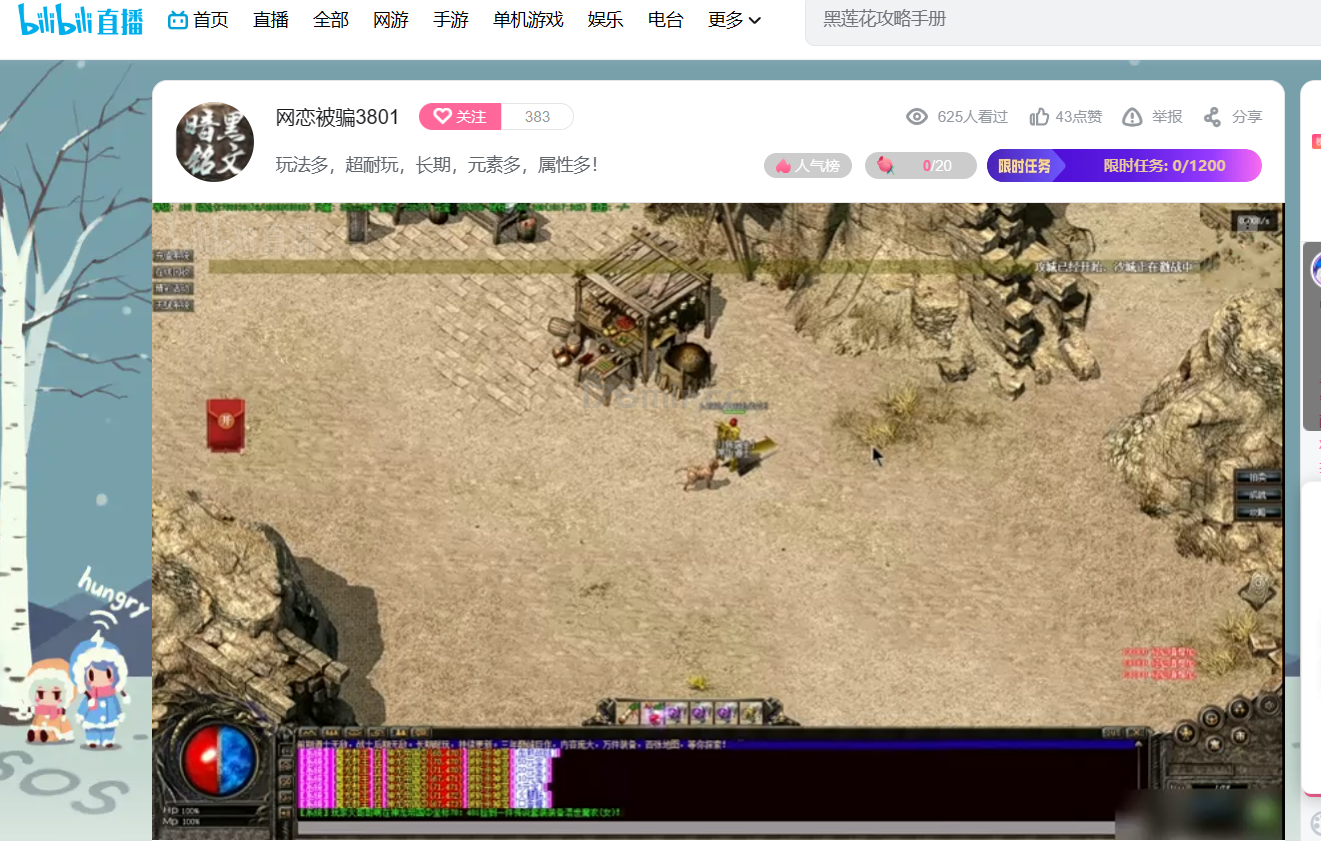Screen dimensions: 1321x841
Task: Click the red-blue HP/MP orb
Action: click(x=220, y=759)
